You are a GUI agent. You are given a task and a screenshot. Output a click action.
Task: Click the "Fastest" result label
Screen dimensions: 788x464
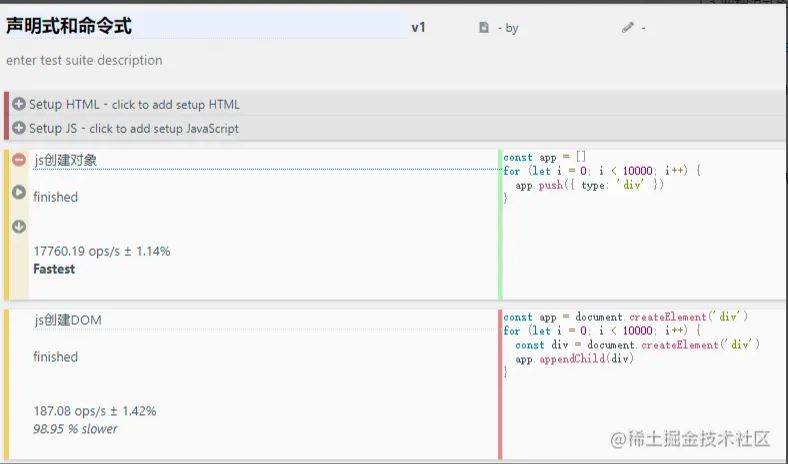[x=54, y=269]
